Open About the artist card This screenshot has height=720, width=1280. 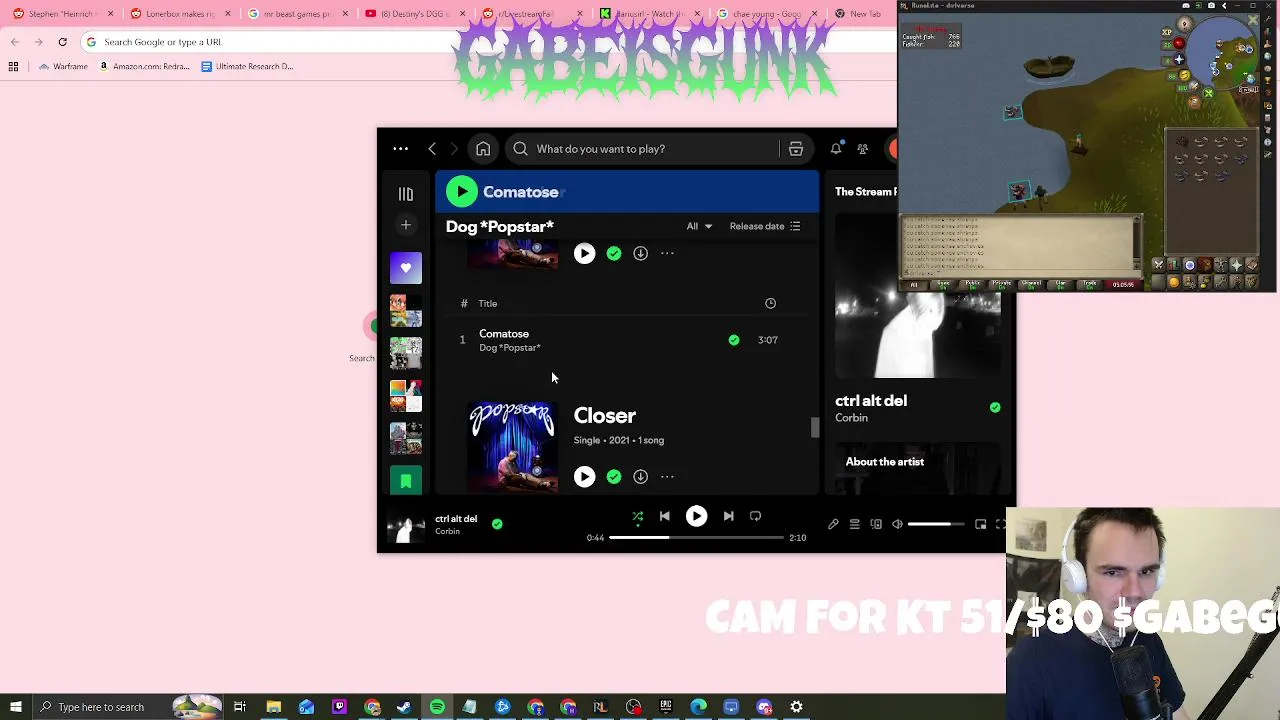(x=917, y=467)
